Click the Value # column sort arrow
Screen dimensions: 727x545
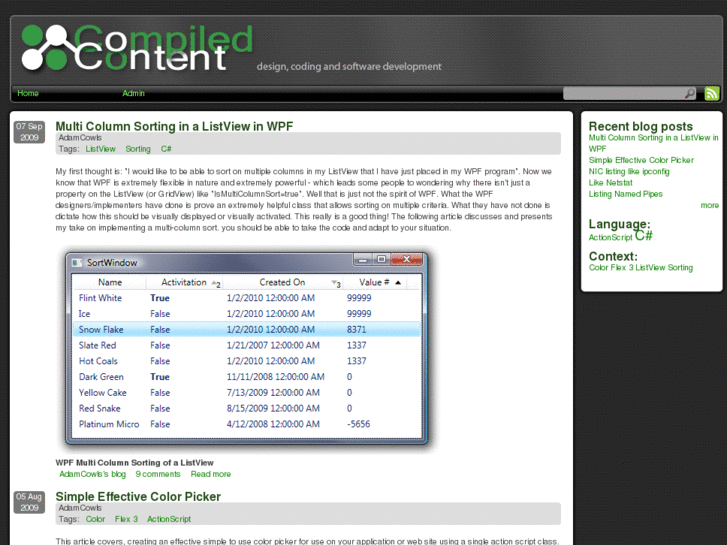click(x=398, y=283)
